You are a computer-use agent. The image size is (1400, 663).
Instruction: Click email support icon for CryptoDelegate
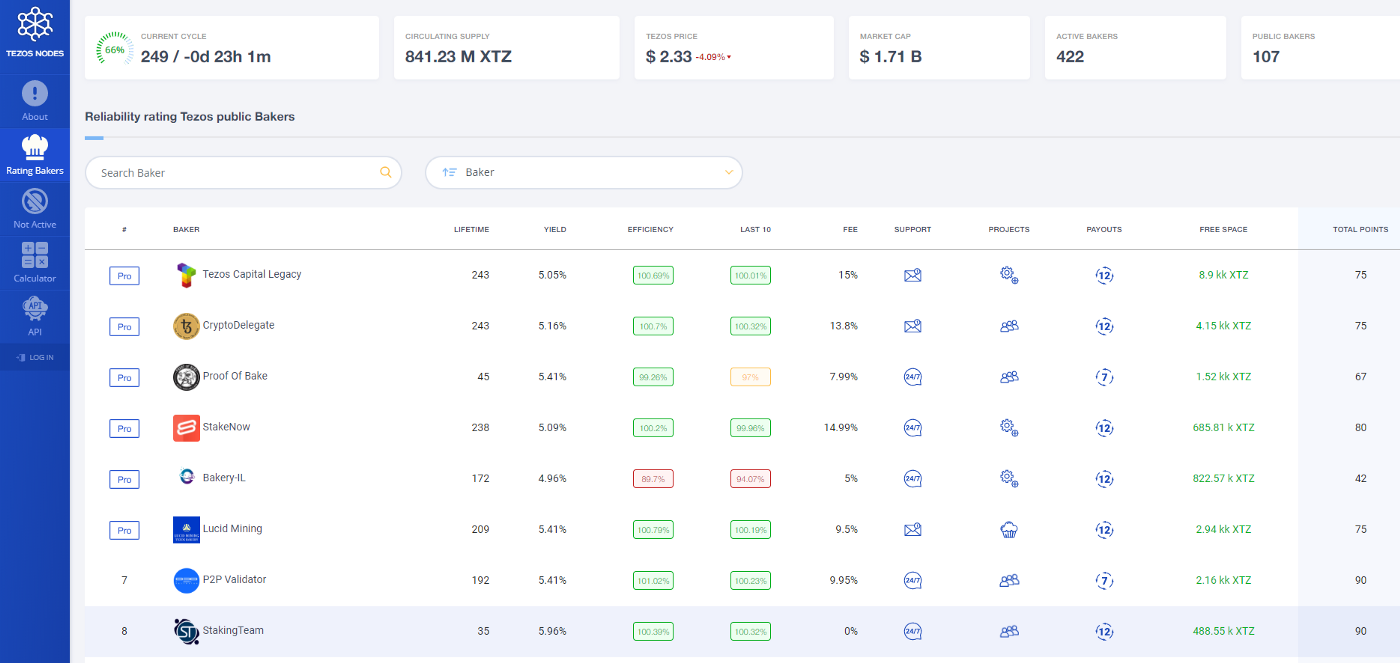click(x=912, y=326)
